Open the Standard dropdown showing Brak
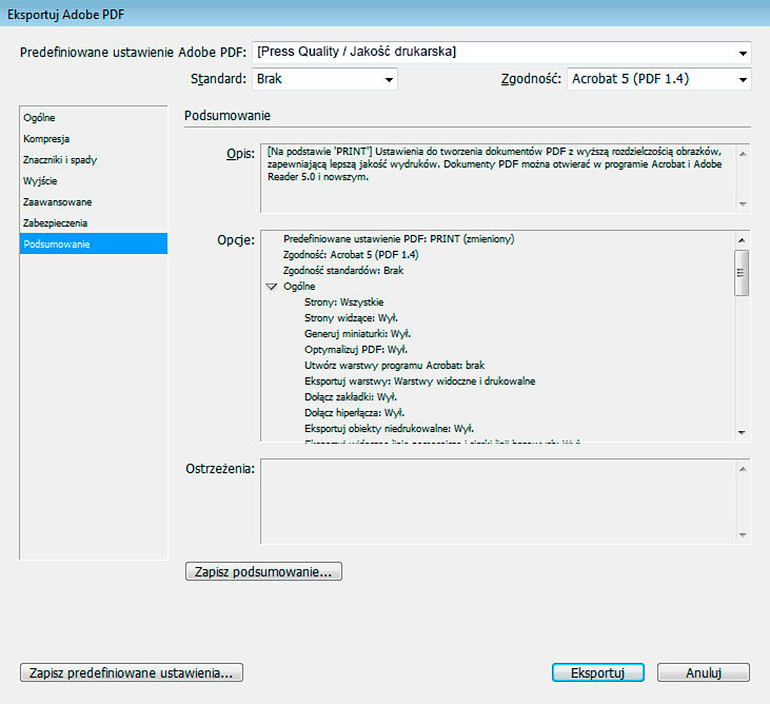 (325, 79)
